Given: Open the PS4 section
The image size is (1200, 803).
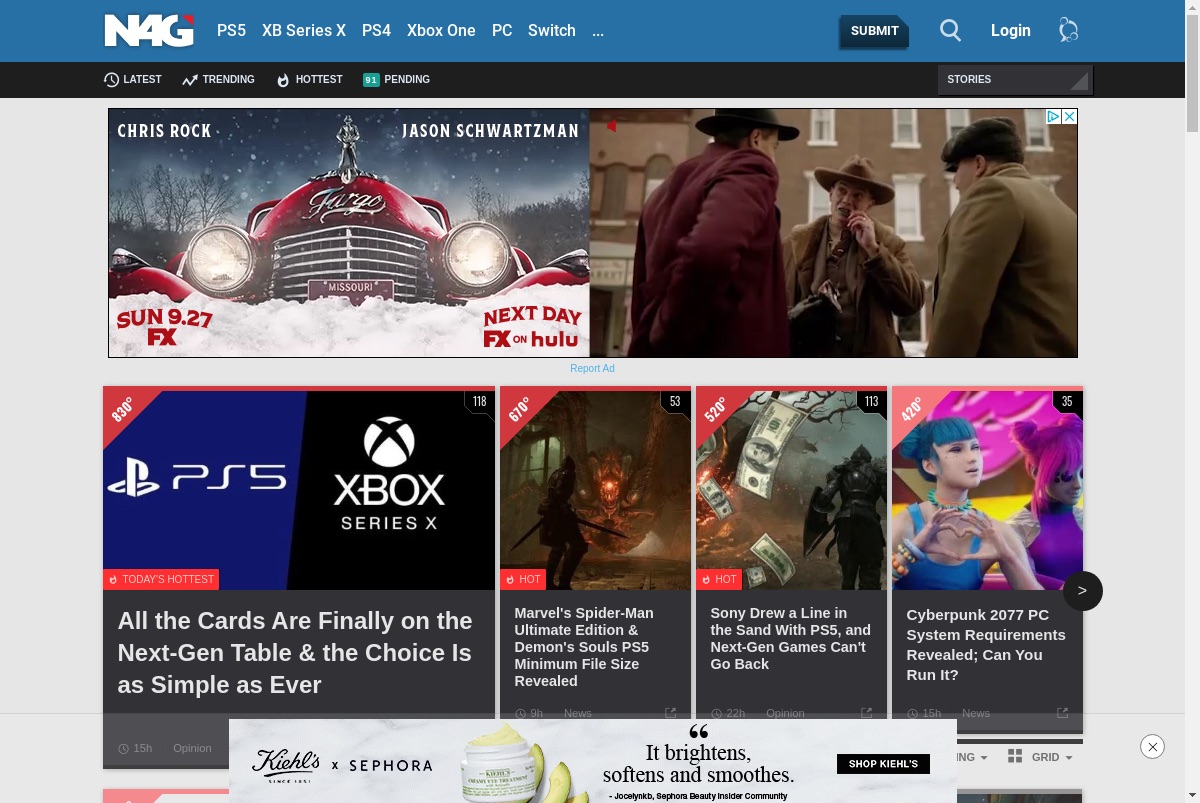Looking at the screenshot, I should point(376,31).
